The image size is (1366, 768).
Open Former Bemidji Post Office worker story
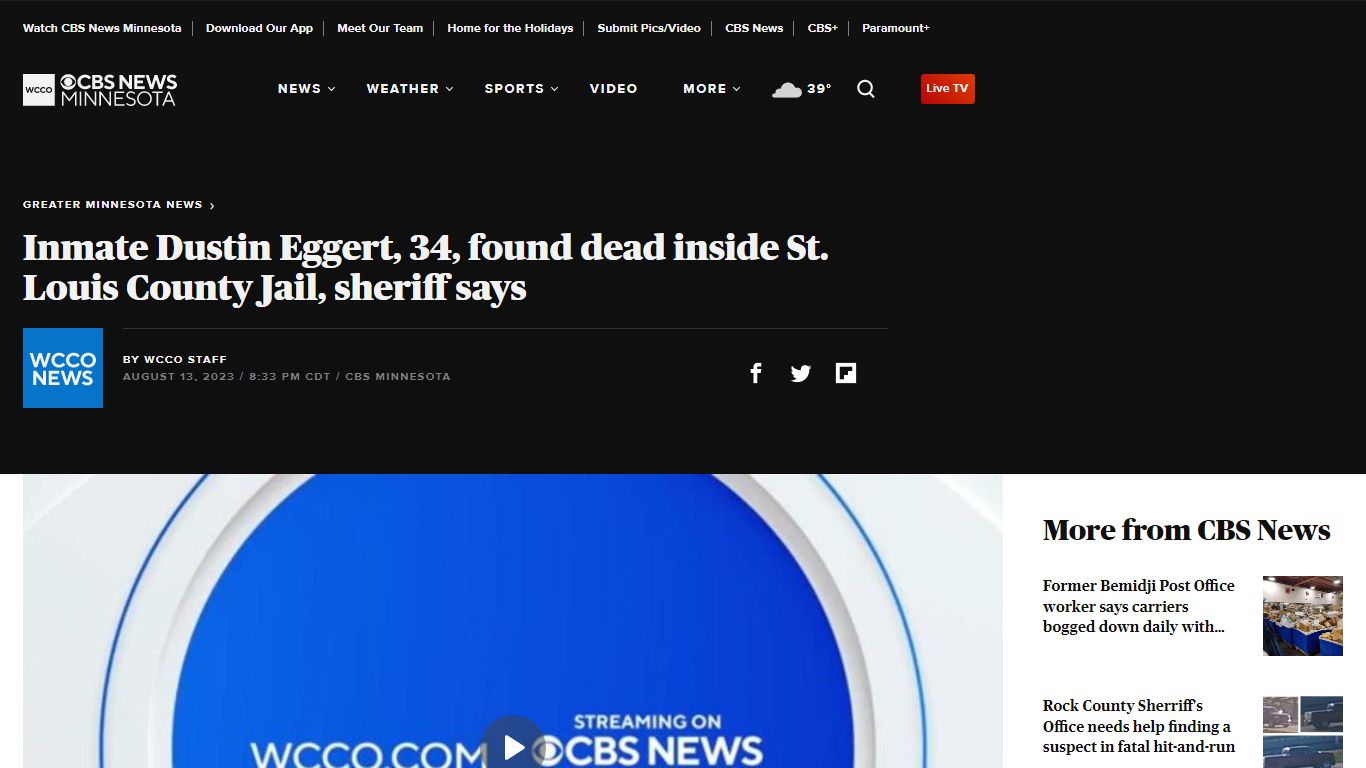(x=1139, y=606)
